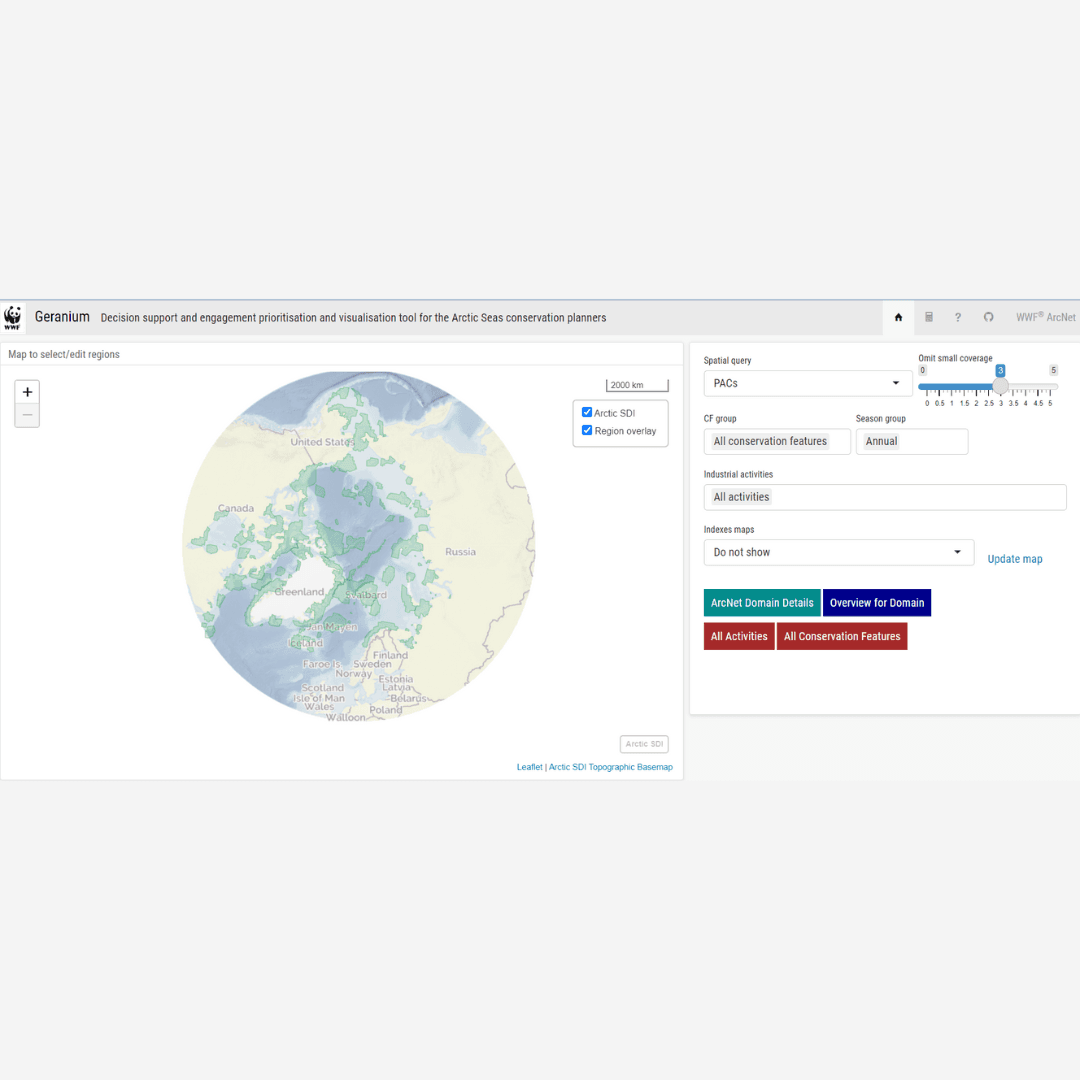Open help via question mark icon
The height and width of the screenshot is (1080, 1080).
(x=958, y=317)
